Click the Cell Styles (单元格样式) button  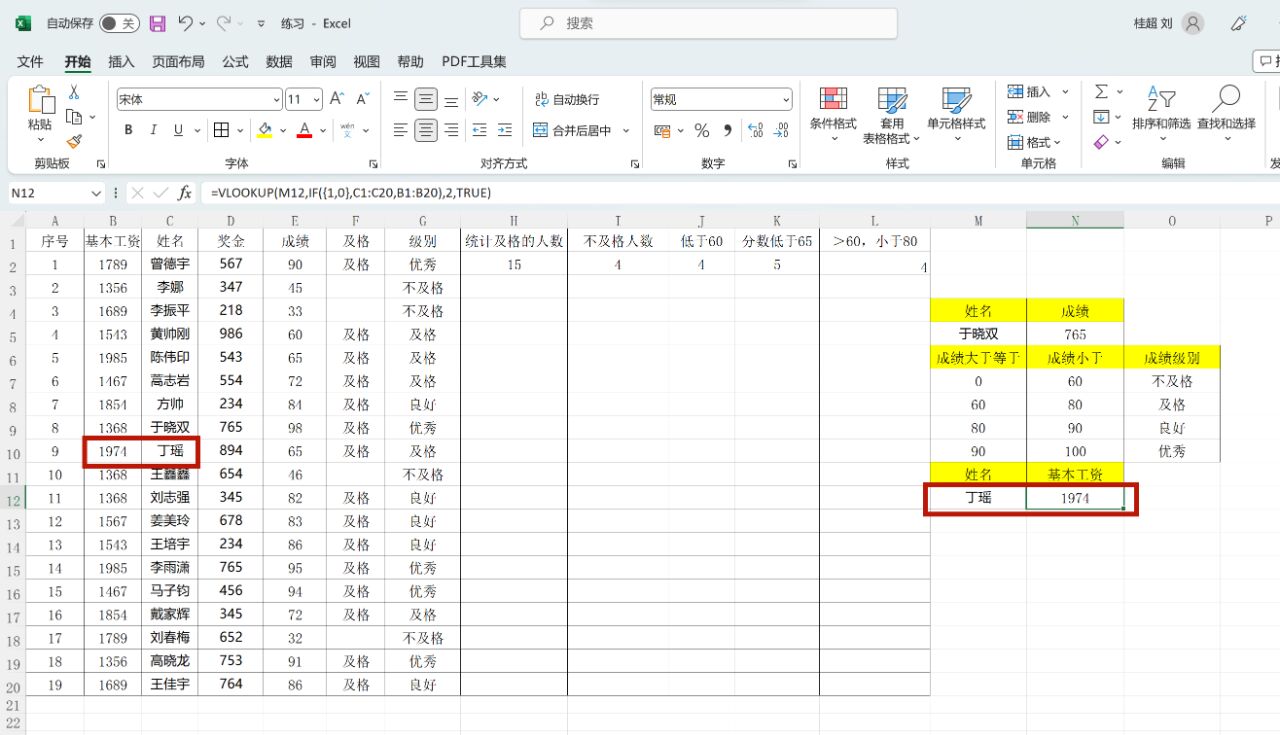point(956,115)
